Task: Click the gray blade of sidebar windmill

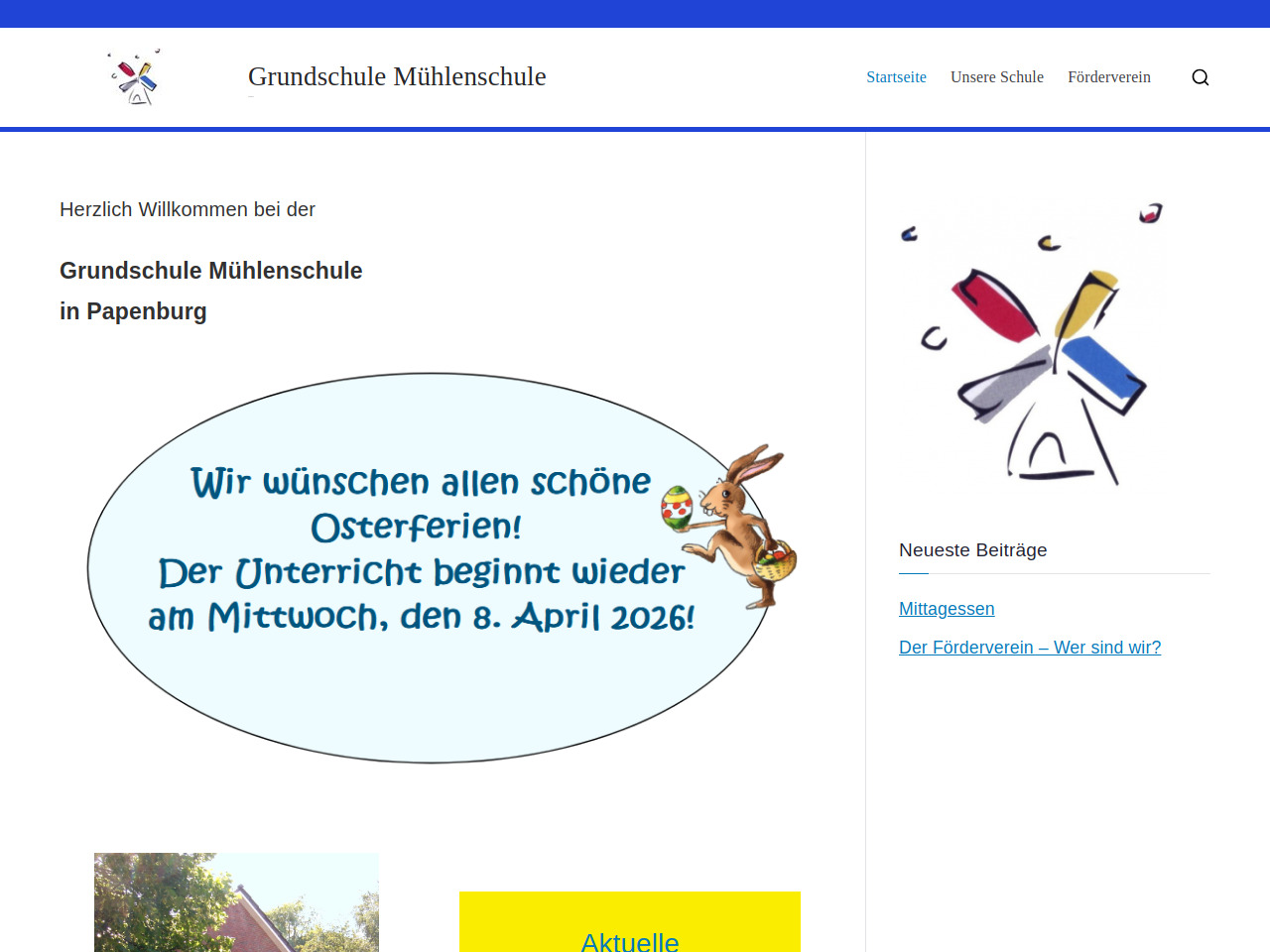Action: (x=1004, y=383)
